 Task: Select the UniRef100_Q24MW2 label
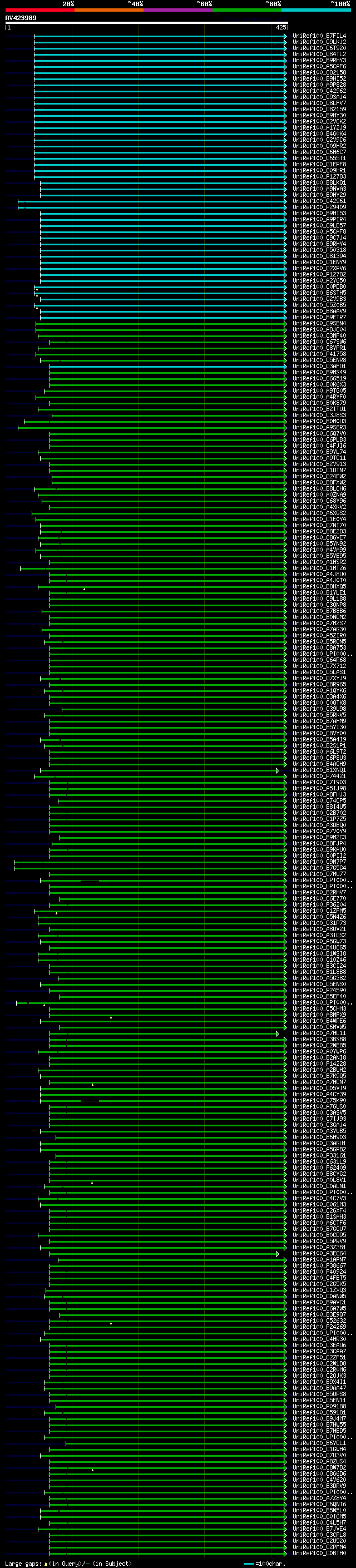click(x=319, y=476)
